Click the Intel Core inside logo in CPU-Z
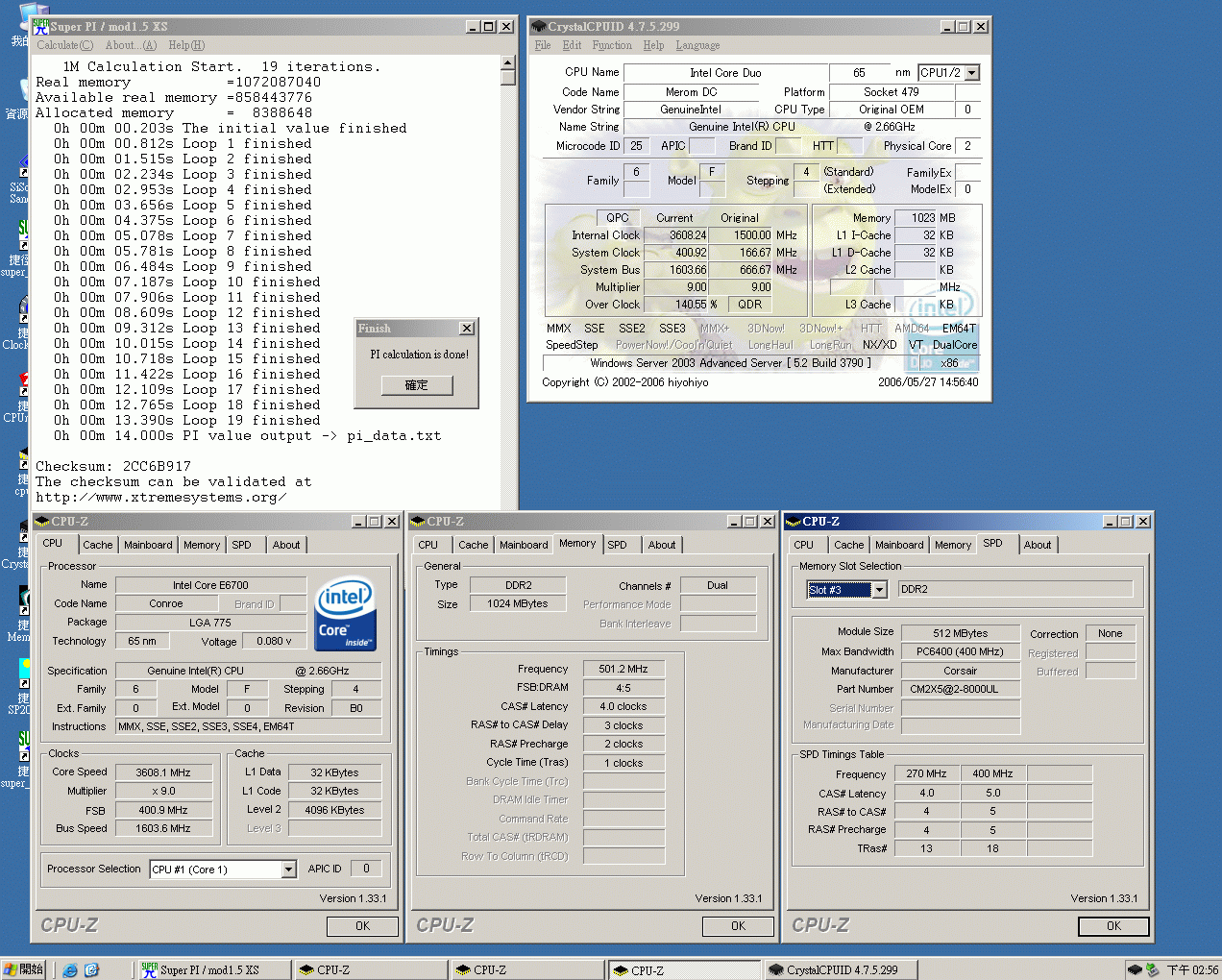 click(x=346, y=613)
